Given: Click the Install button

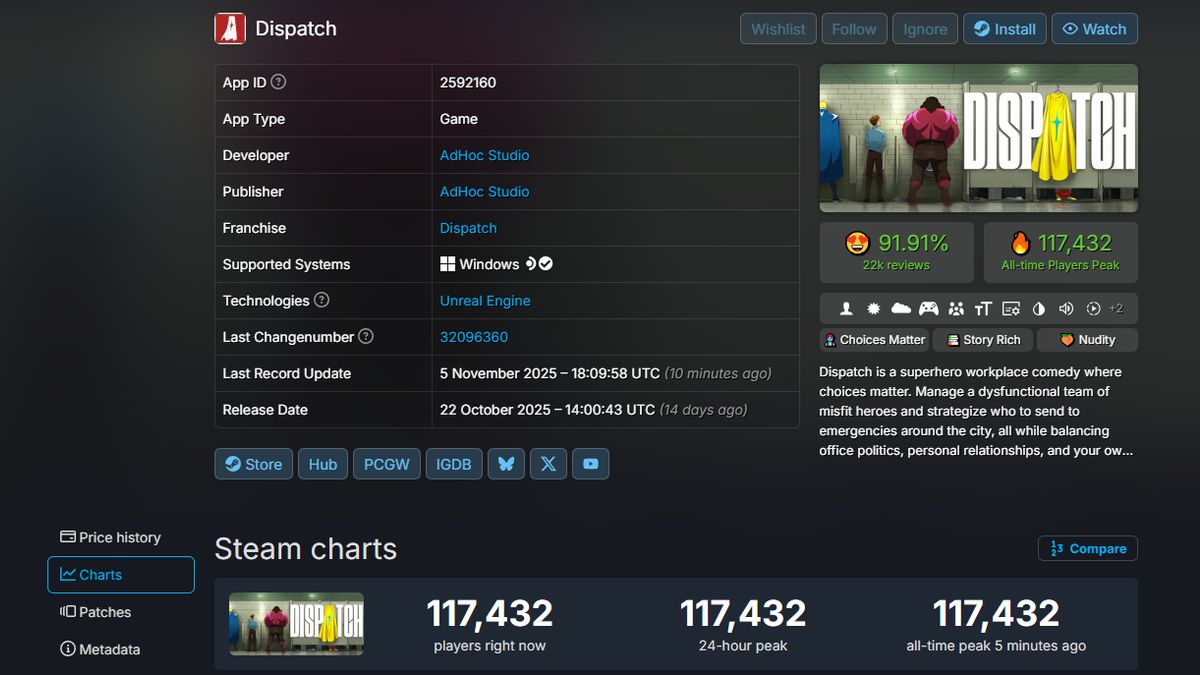Looking at the screenshot, I should pos(1005,29).
